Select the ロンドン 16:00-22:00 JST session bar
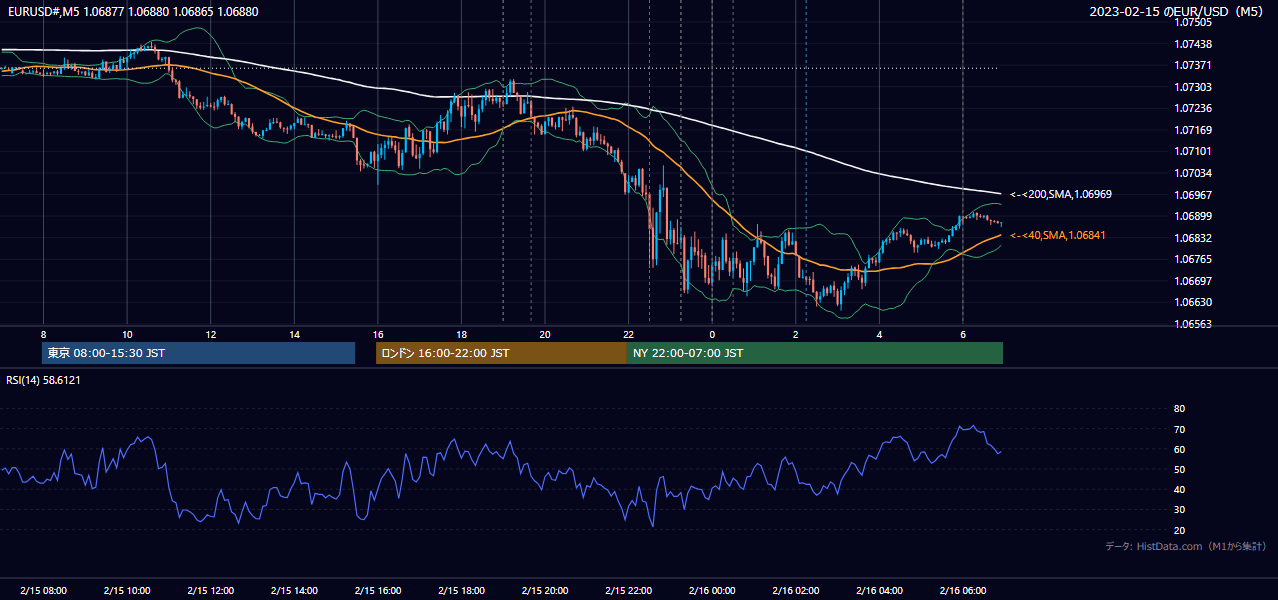Viewport: 1278px width, 600px height. pos(501,353)
